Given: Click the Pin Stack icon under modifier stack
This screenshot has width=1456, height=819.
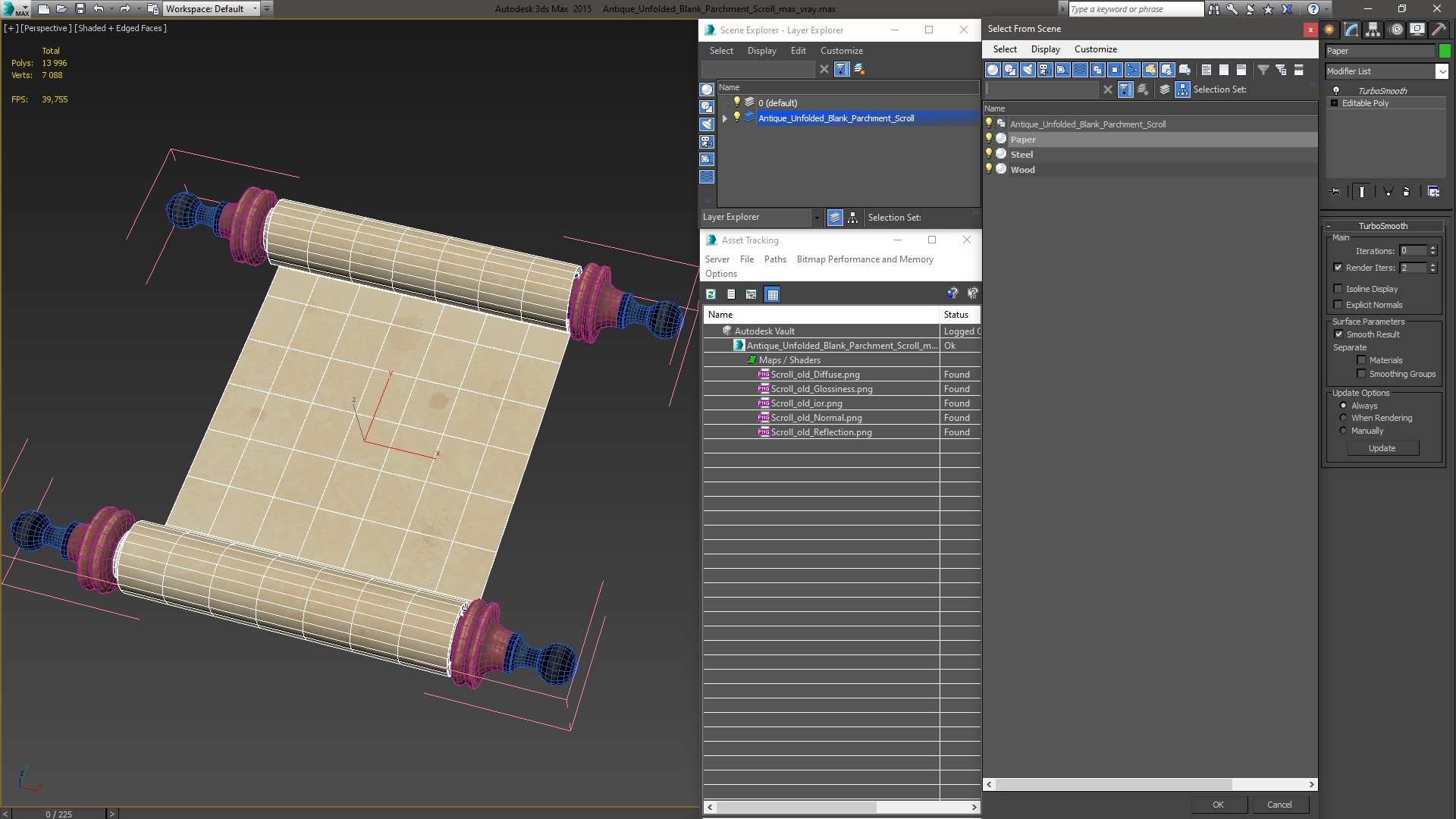Looking at the screenshot, I should (1335, 192).
